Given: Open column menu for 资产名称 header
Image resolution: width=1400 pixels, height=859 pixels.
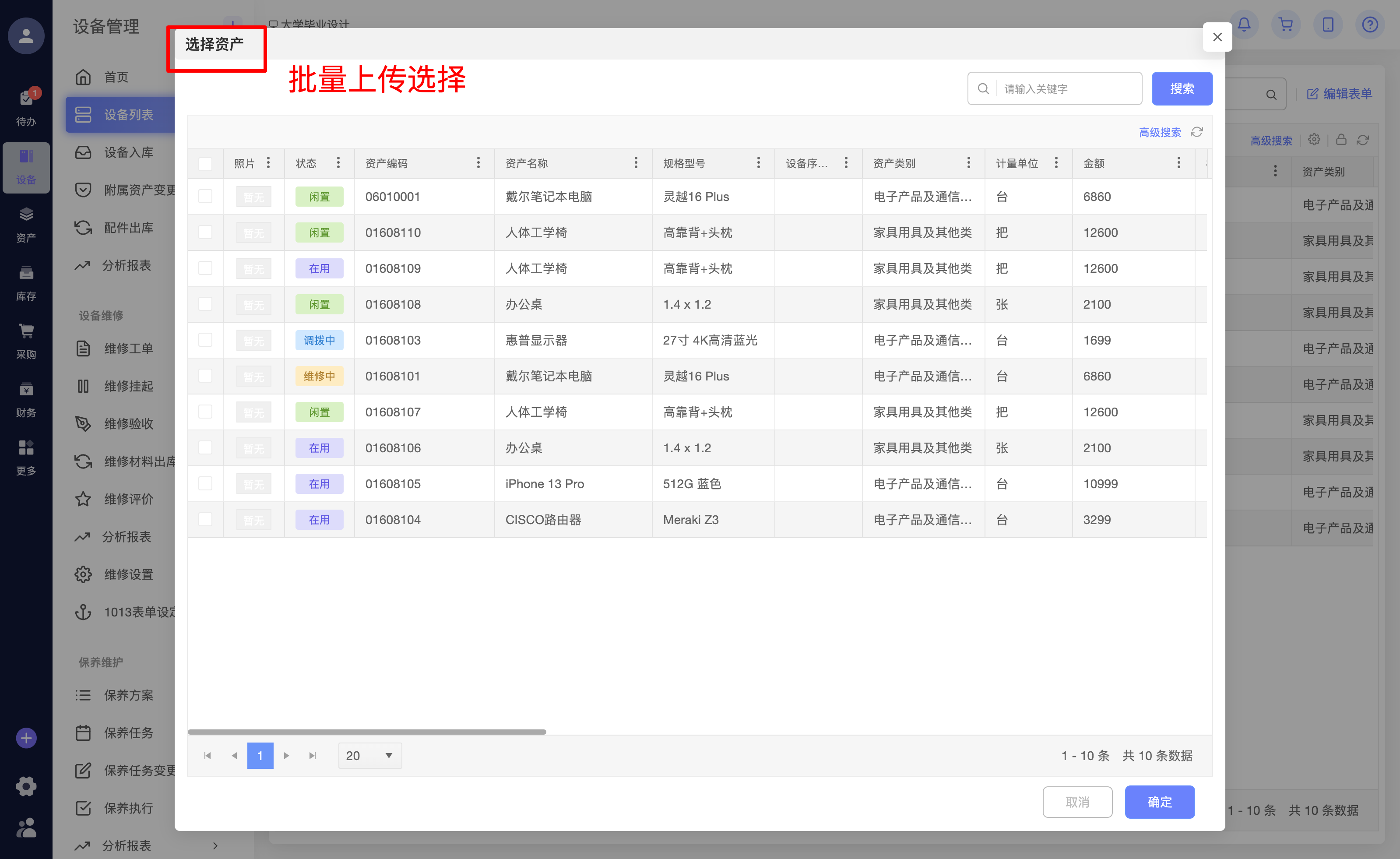Looking at the screenshot, I should (636, 163).
